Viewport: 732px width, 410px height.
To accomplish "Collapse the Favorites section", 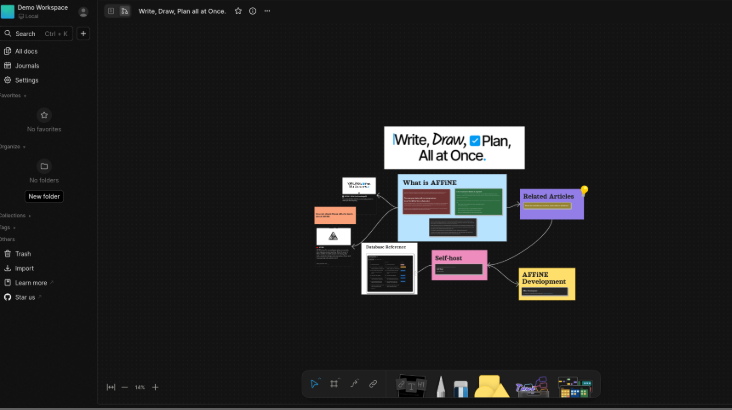I will click(x=12, y=96).
